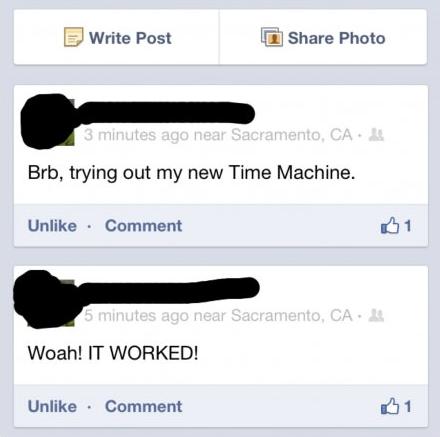Tap the thumbs-up icon on IT WORKED post
440x437 pixels.
click(390, 406)
